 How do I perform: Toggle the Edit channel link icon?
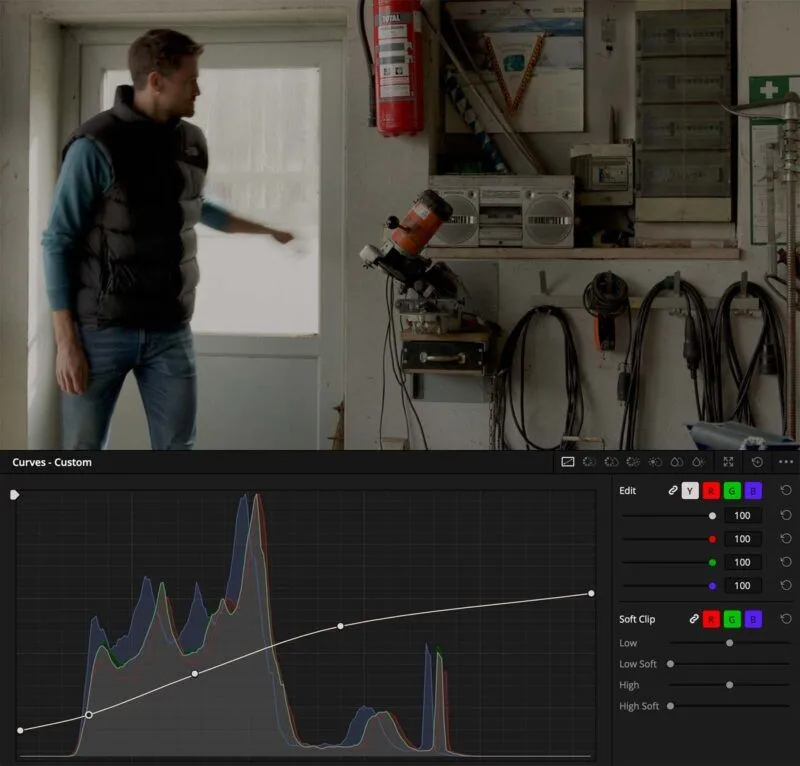[x=673, y=491]
